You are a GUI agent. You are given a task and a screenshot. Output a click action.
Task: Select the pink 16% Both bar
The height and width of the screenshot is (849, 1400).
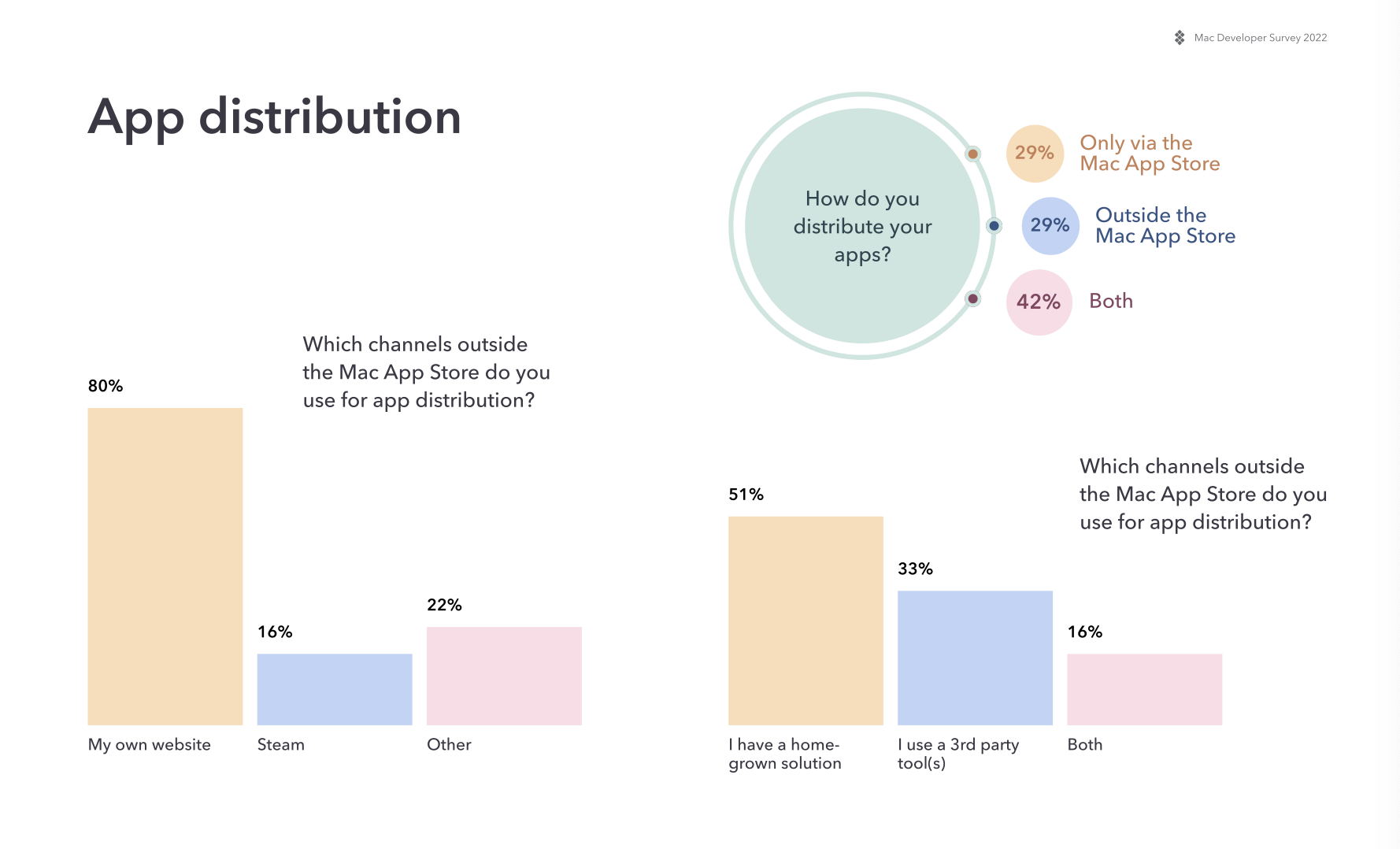click(1144, 689)
